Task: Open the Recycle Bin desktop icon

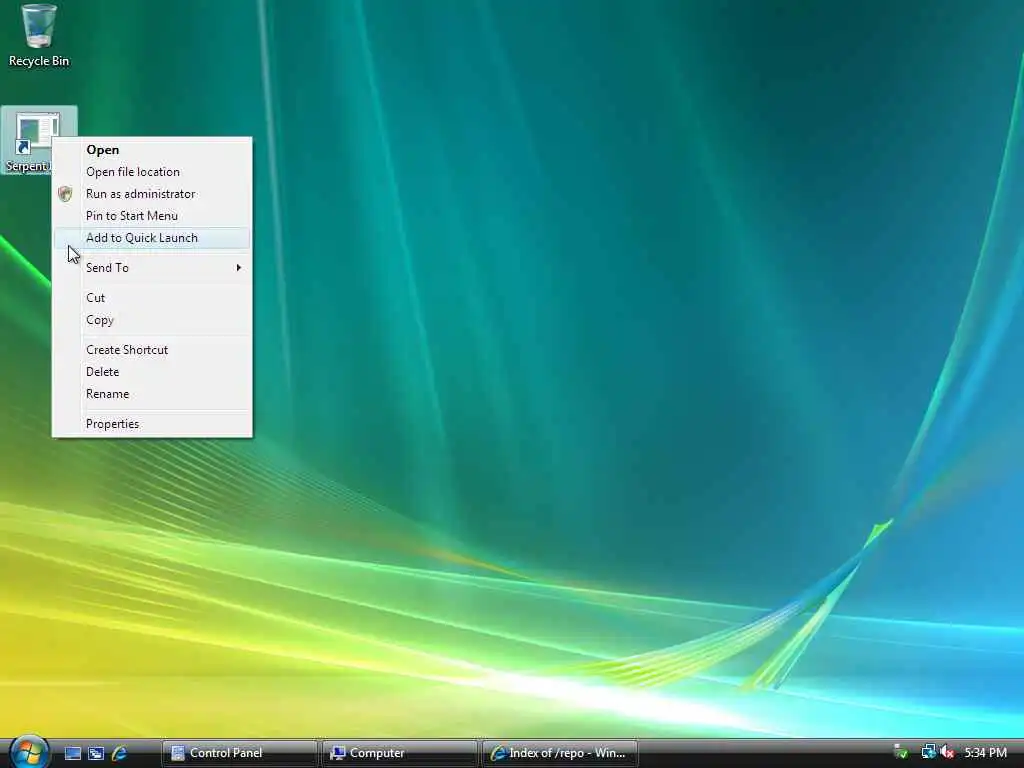Action: (x=39, y=36)
